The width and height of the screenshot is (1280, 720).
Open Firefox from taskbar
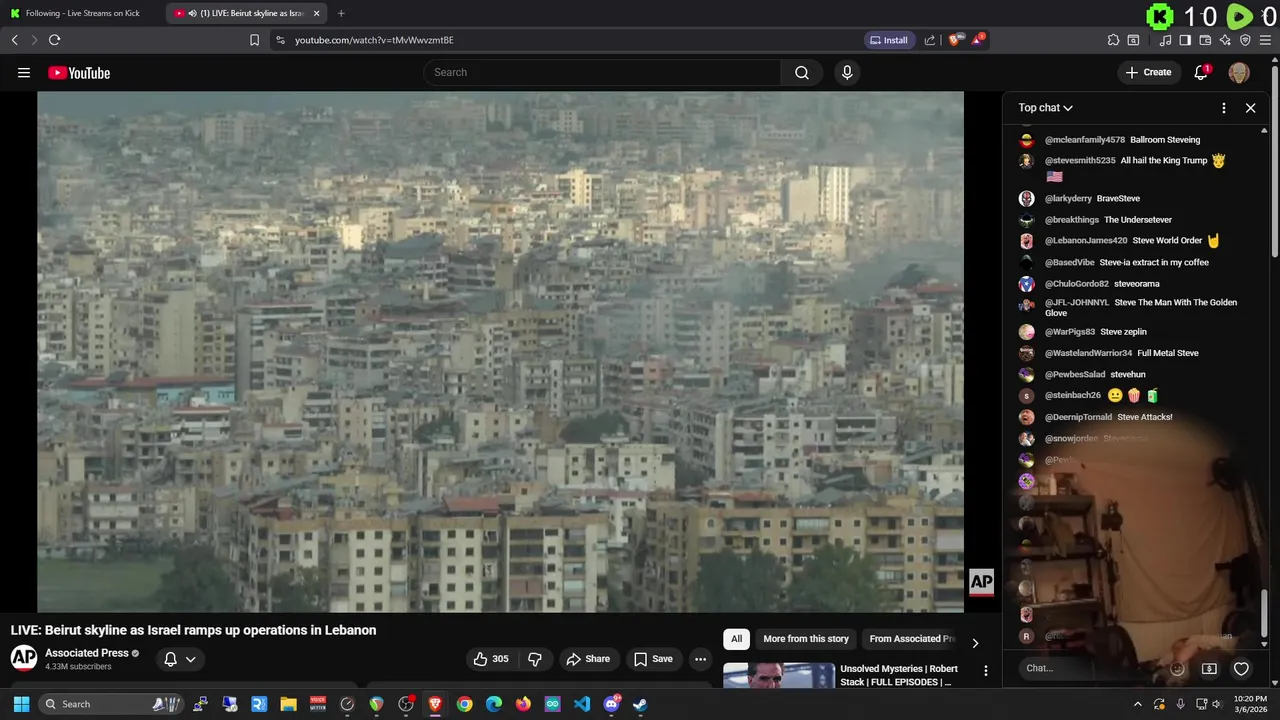(x=523, y=704)
